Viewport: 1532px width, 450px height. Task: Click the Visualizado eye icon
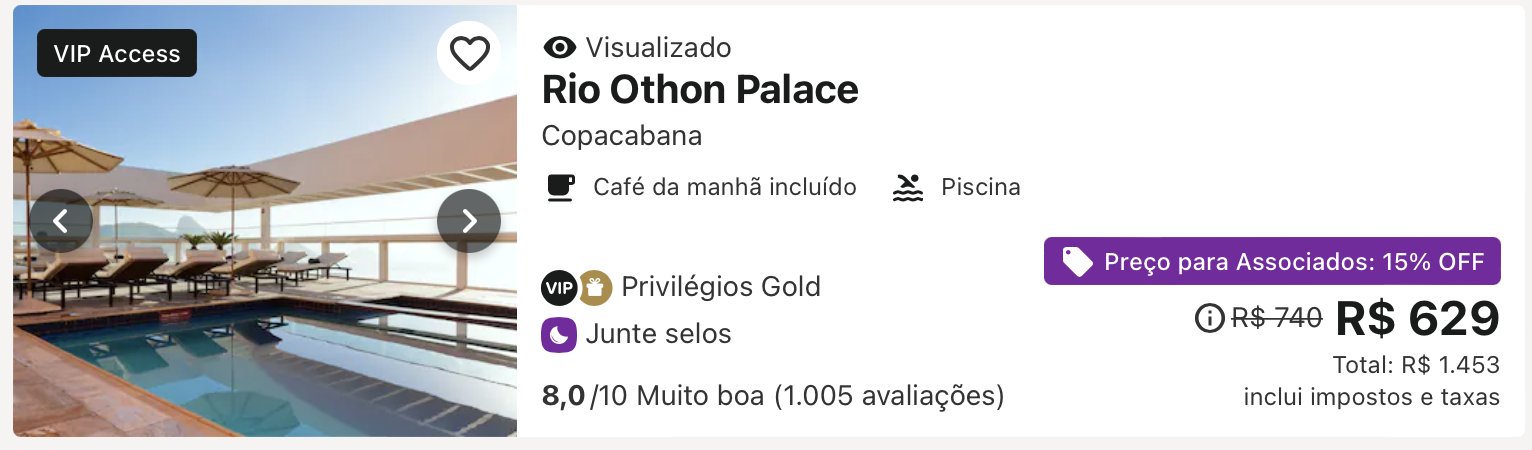560,47
